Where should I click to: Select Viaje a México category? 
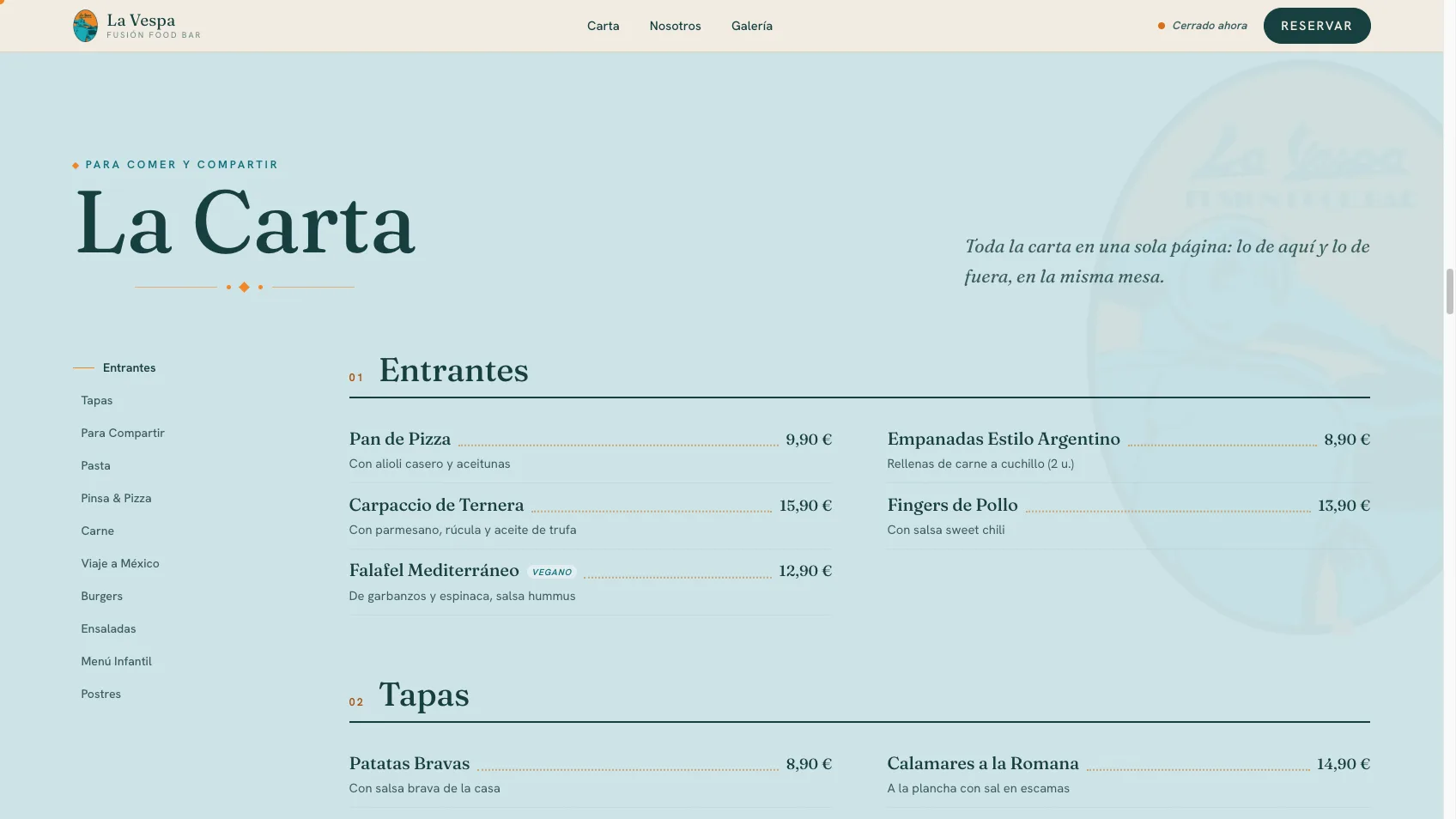[120, 563]
